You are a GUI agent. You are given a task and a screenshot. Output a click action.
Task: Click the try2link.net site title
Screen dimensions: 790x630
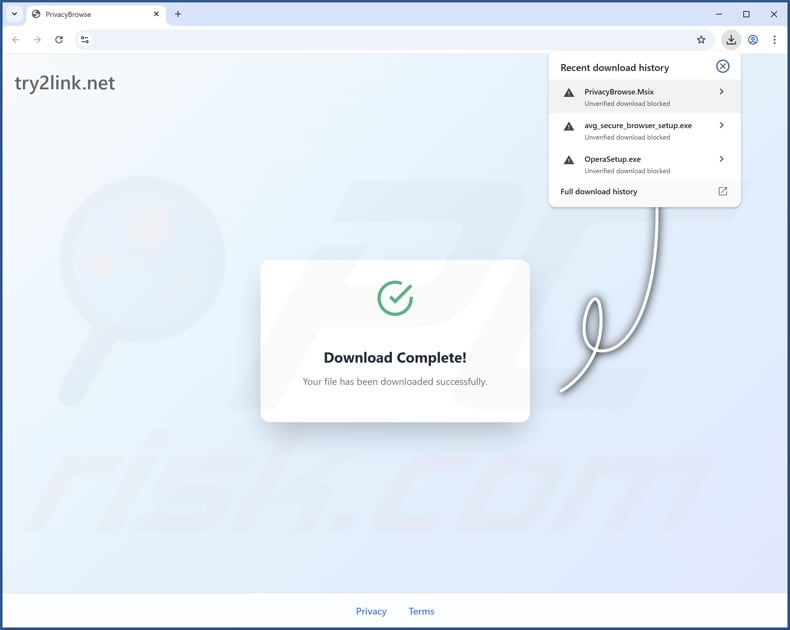pos(65,83)
